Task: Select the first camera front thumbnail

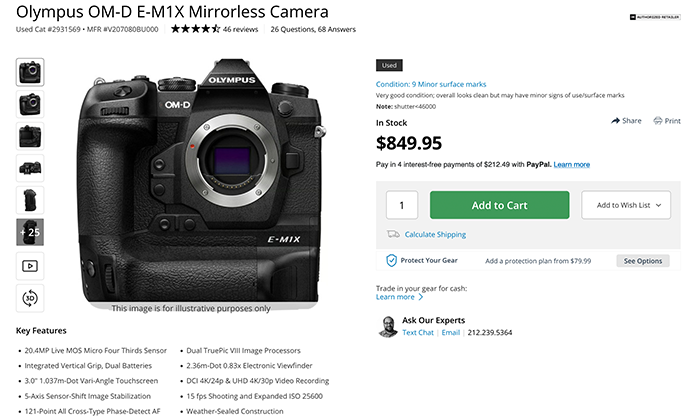Action: point(30,71)
